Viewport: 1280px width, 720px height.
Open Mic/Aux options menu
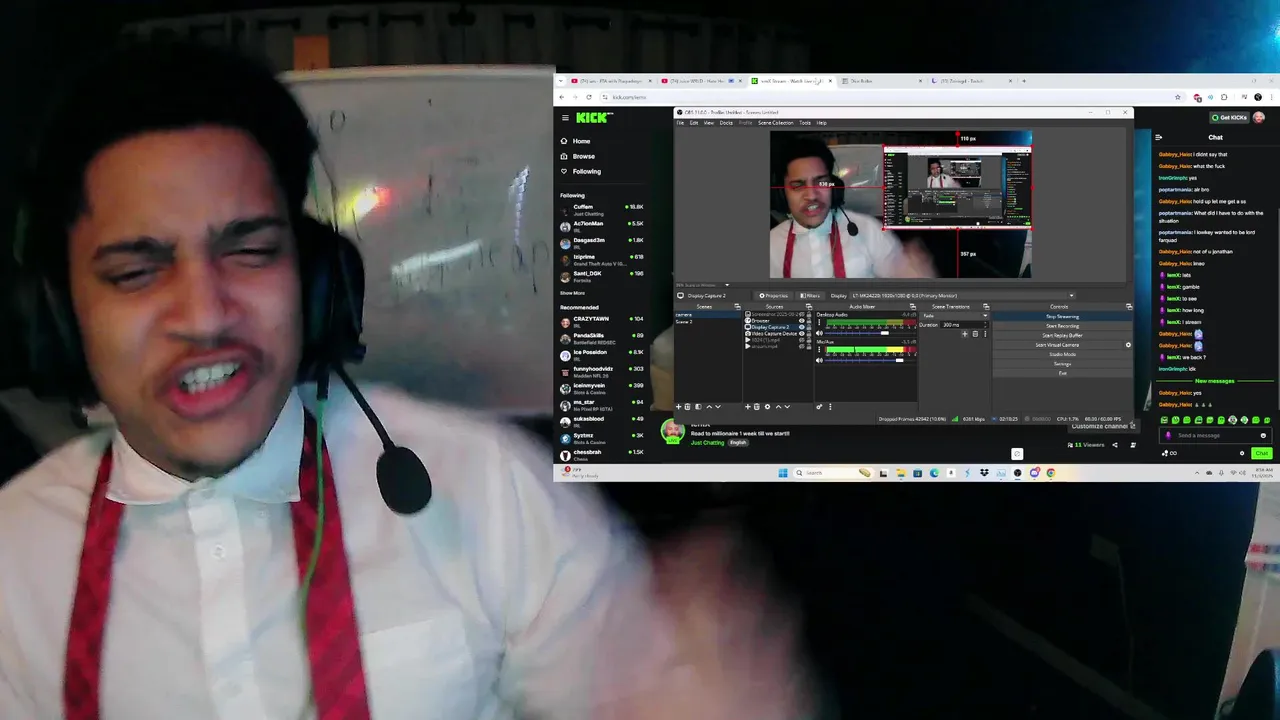(x=819, y=350)
